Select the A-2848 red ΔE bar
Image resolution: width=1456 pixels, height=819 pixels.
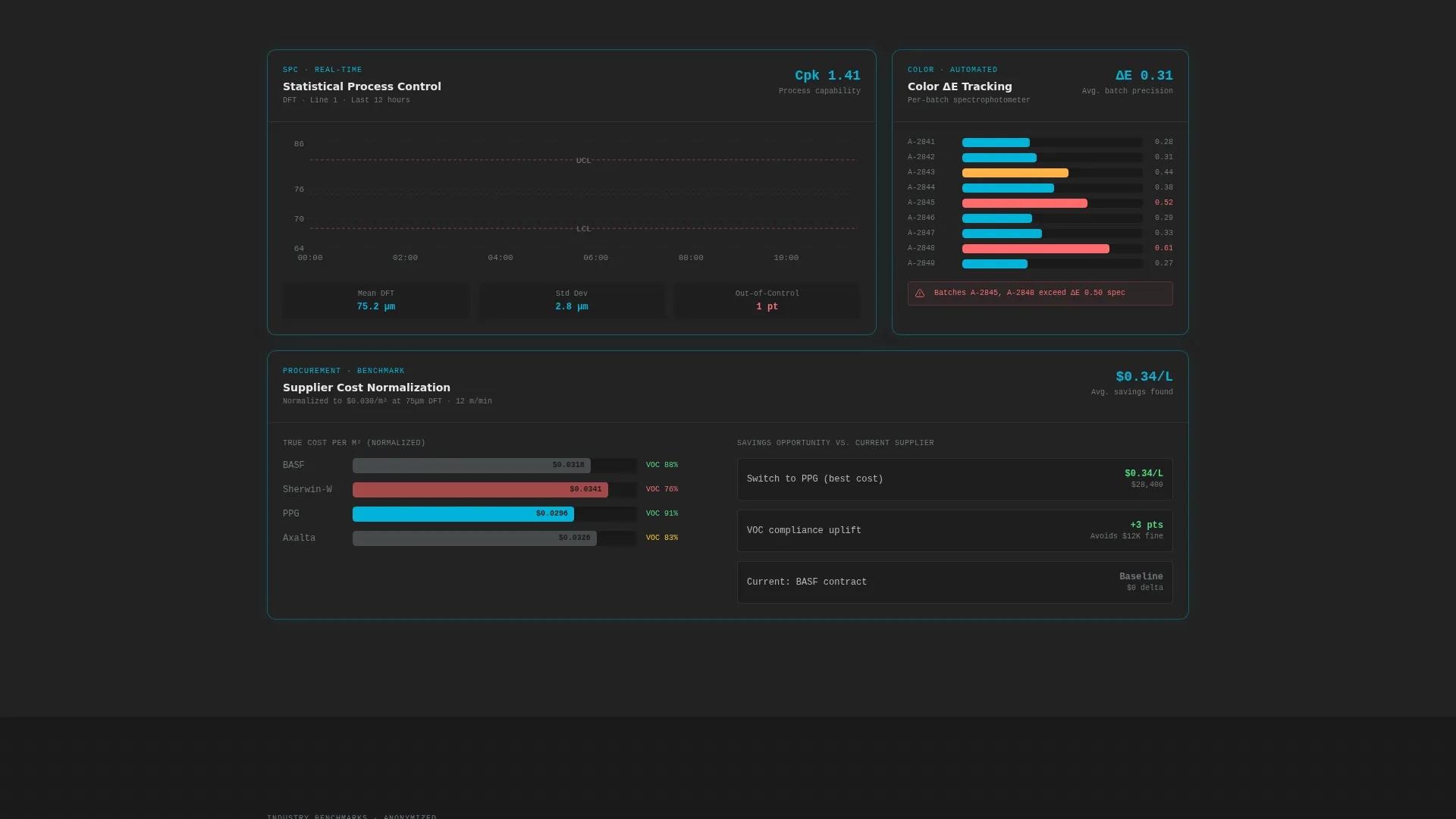click(x=1036, y=249)
